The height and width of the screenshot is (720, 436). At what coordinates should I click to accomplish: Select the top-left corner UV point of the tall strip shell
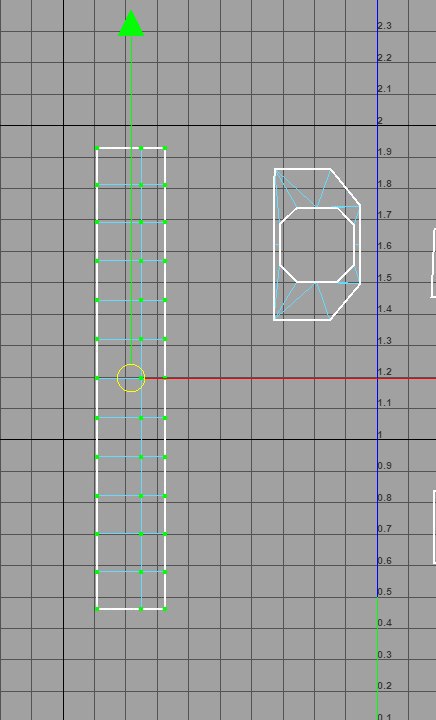[97, 148]
